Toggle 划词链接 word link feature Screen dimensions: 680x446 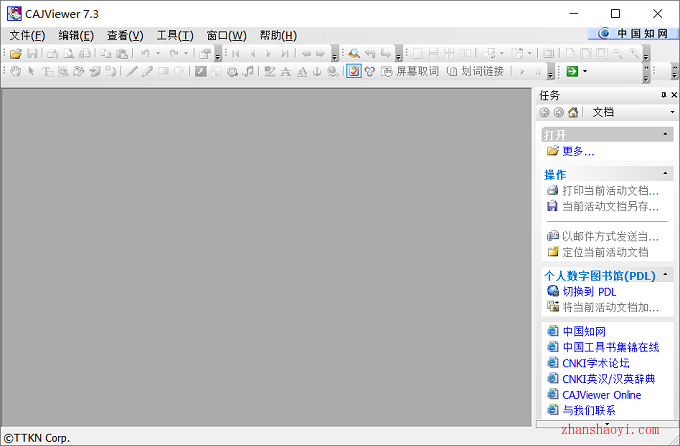pos(475,71)
